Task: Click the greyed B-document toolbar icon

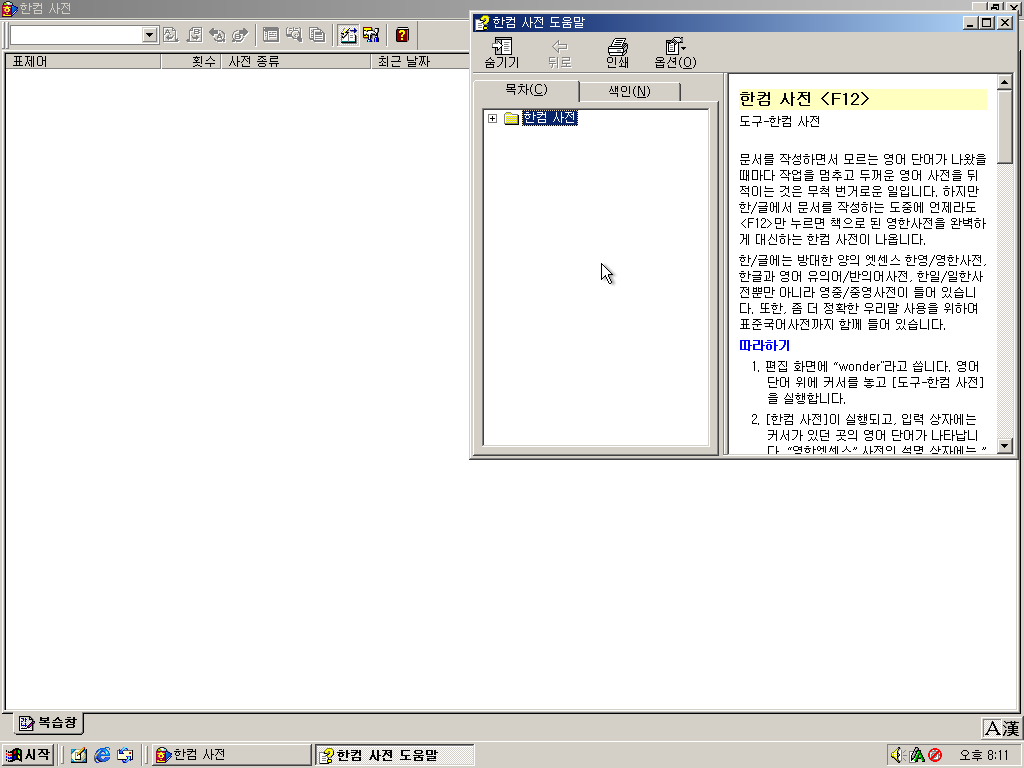Action: click(x=194, y=35)
